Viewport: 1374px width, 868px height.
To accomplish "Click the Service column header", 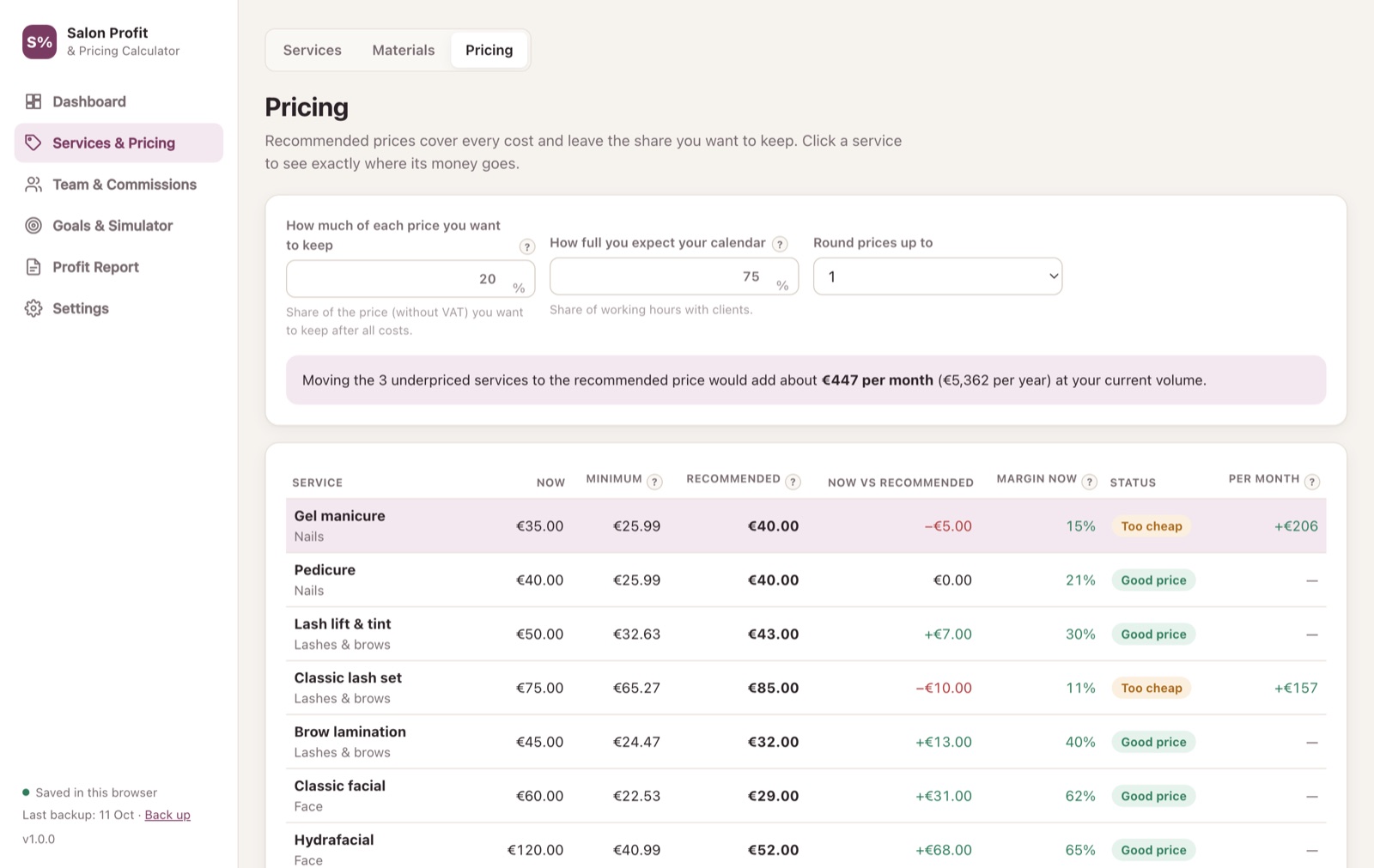I will pos(317,483).
